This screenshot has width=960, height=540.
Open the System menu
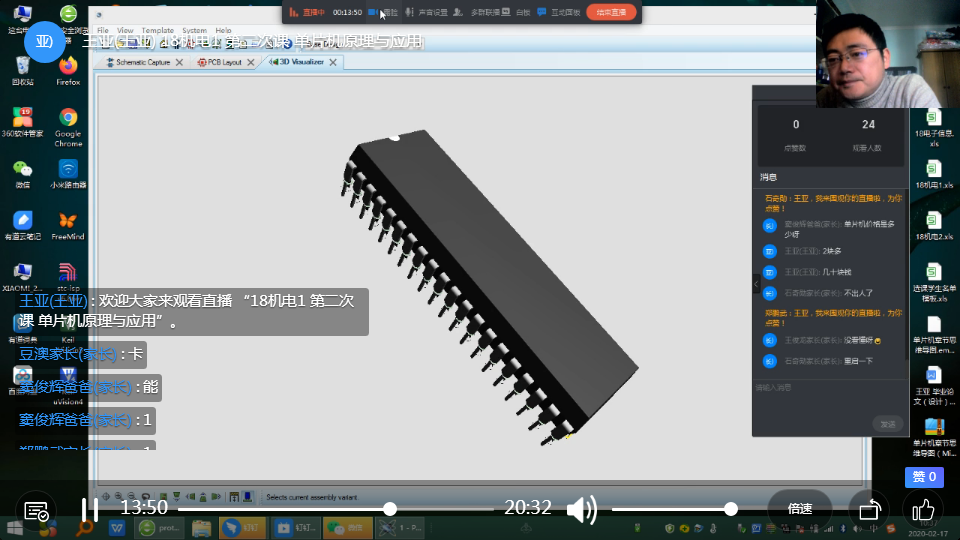pos(195,30)
